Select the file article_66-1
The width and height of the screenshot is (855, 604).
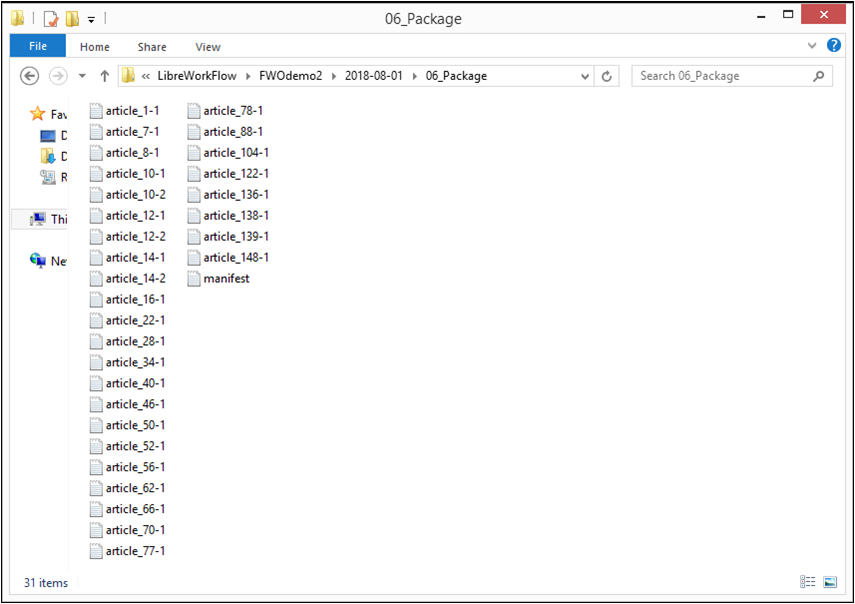[128, 509]
